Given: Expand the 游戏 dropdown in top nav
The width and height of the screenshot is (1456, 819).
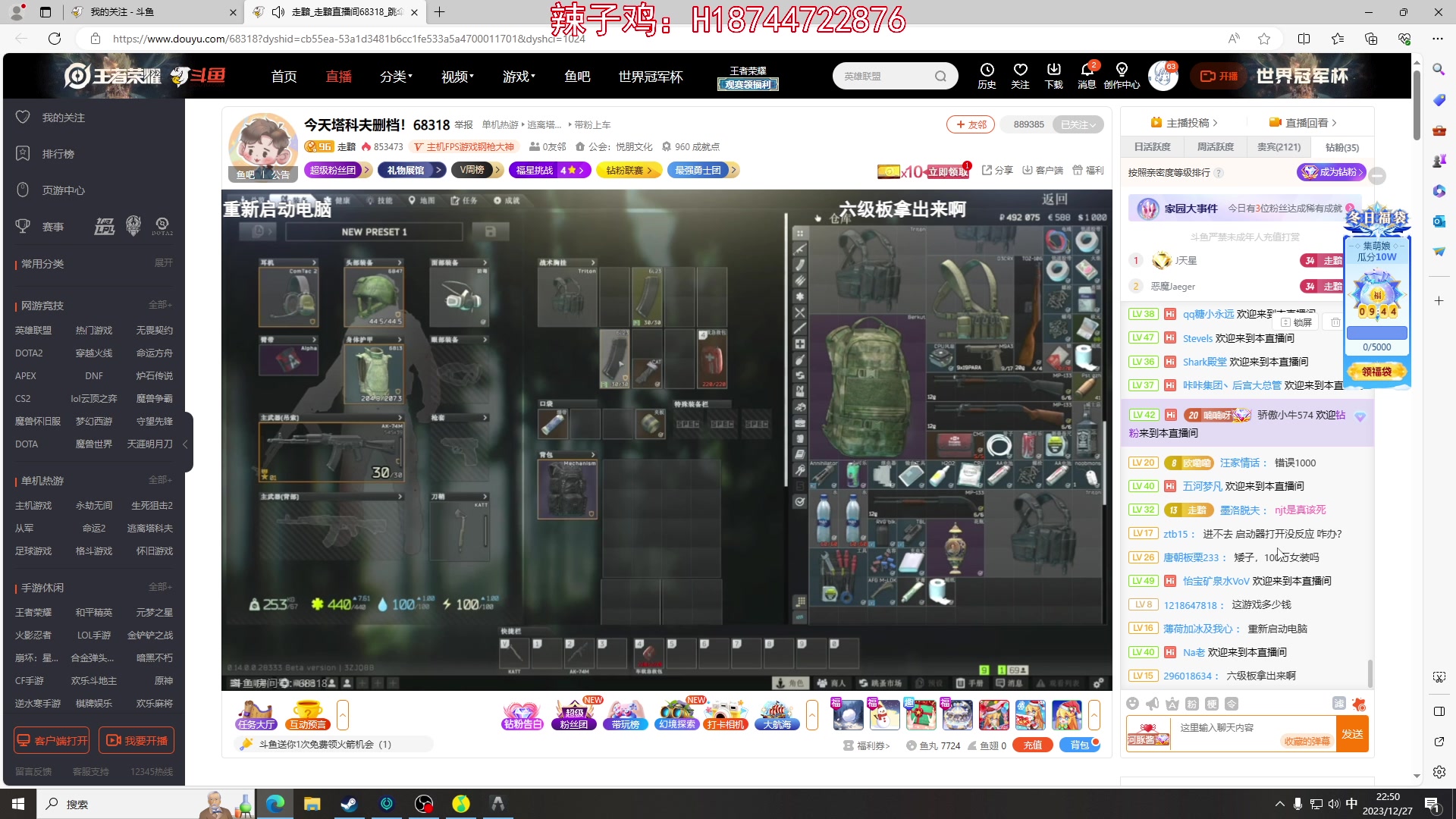Looking at the screenshot, I should click(x=519, y=77).
